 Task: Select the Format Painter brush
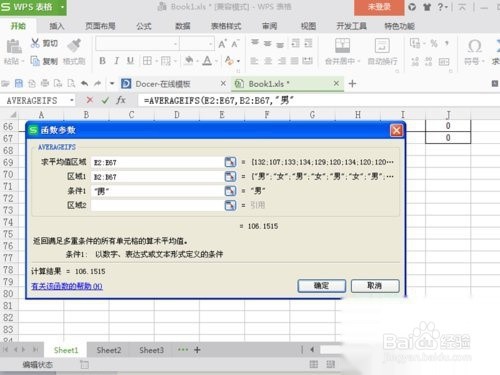(74, 45)
